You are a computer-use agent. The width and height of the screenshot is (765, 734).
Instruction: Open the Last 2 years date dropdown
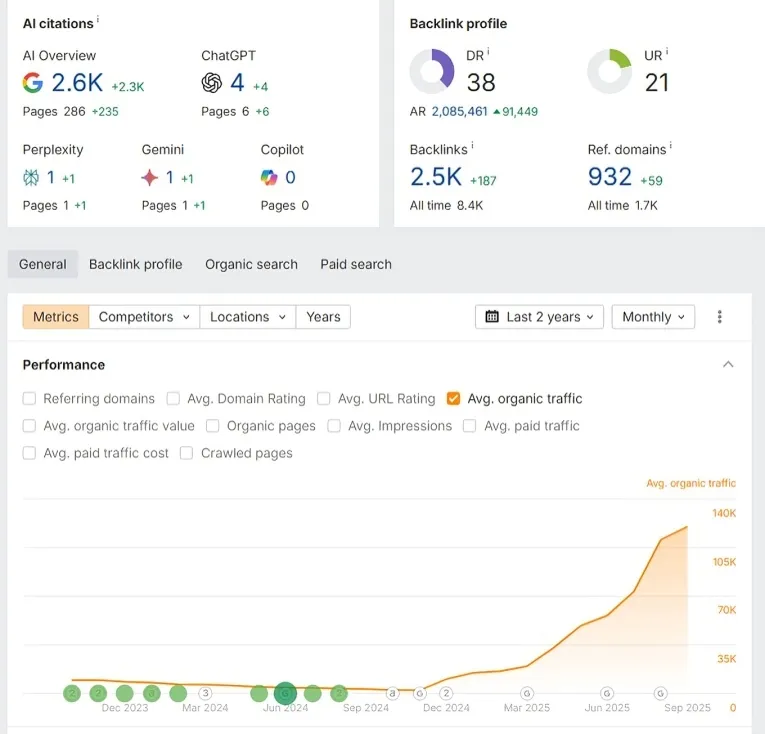pos(540,317)
